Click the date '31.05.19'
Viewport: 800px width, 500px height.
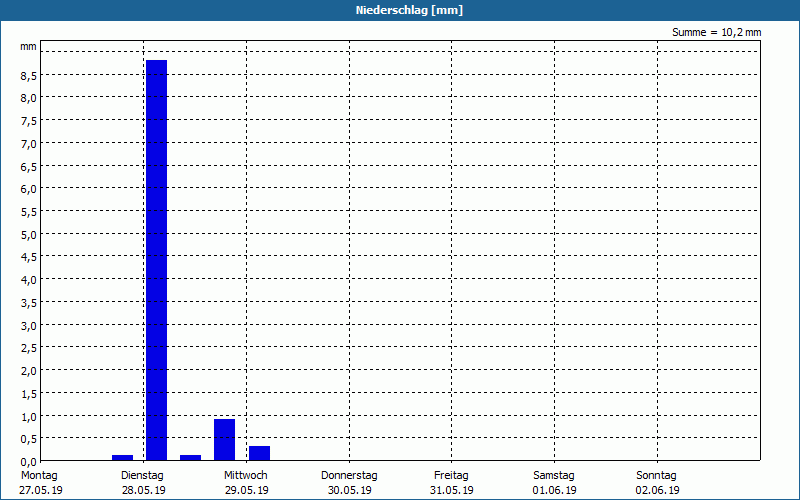click(452, 490)
